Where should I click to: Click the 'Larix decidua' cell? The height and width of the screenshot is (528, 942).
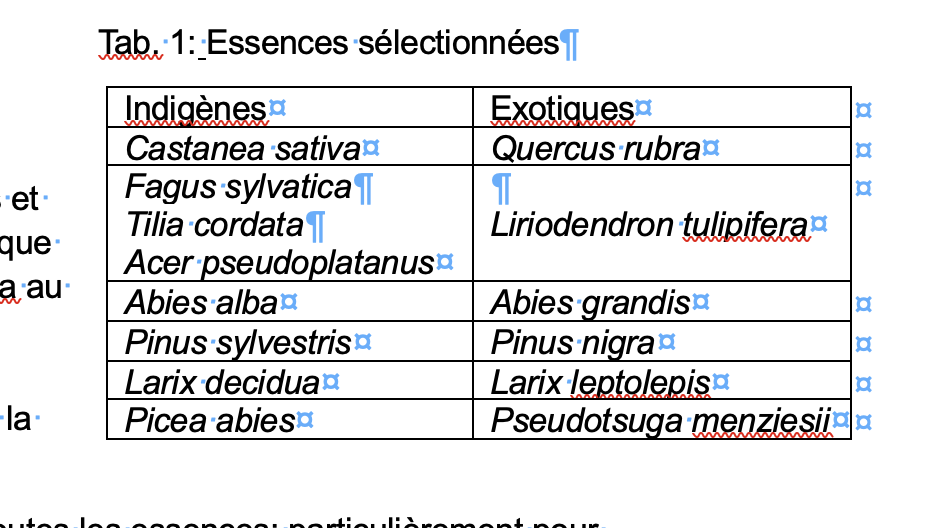(222, 382)
